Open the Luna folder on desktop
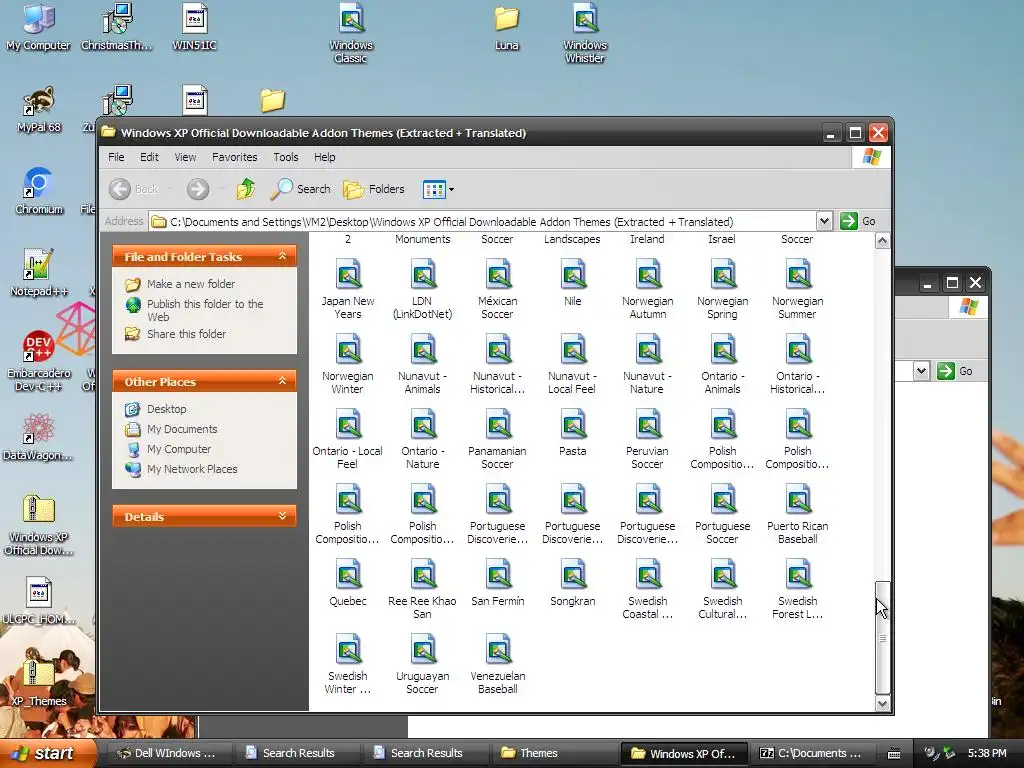Screen dimensions: 1024x768 [x=507, y=28]
